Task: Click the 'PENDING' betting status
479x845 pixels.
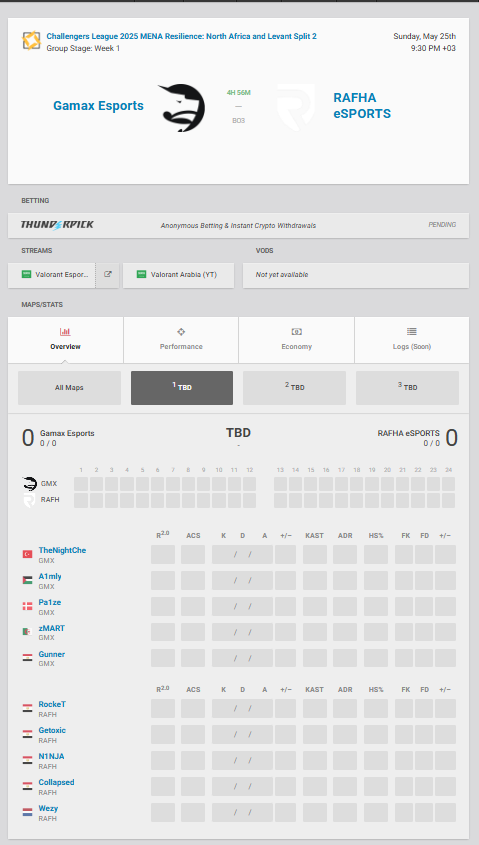Action: pyautogui.click(x=442, y=225)
